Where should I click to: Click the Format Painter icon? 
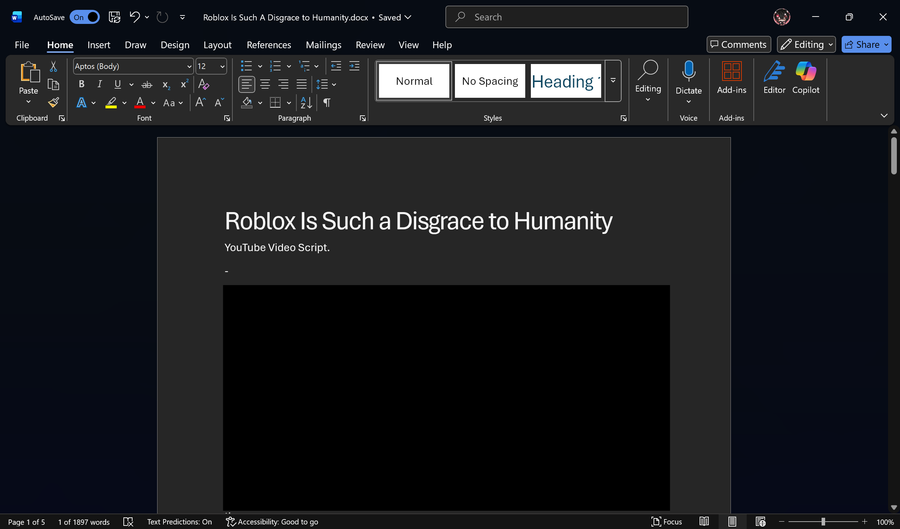click(x=53, y=102)
